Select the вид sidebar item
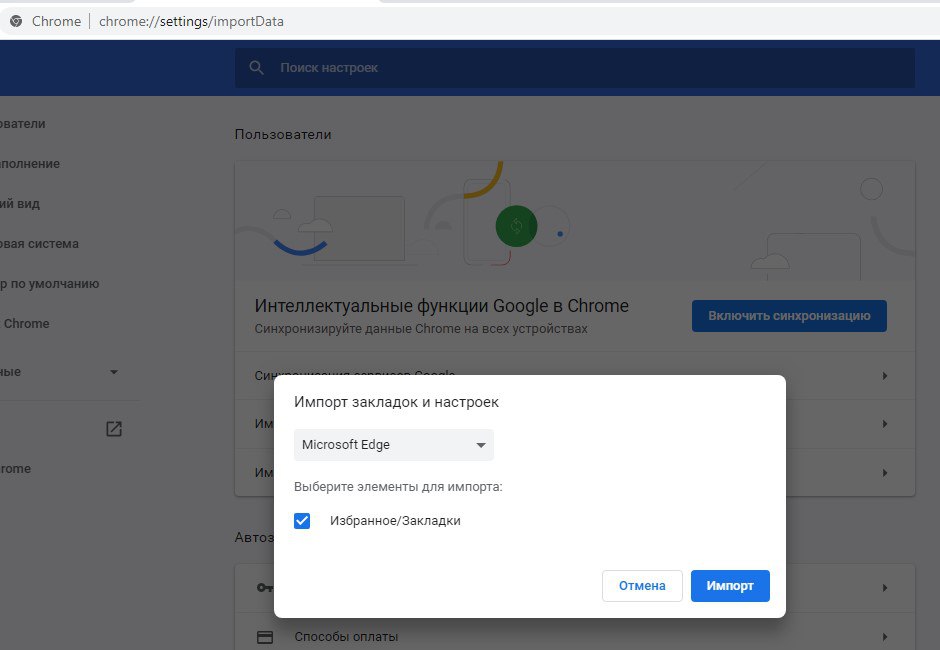 click(20, 204)
